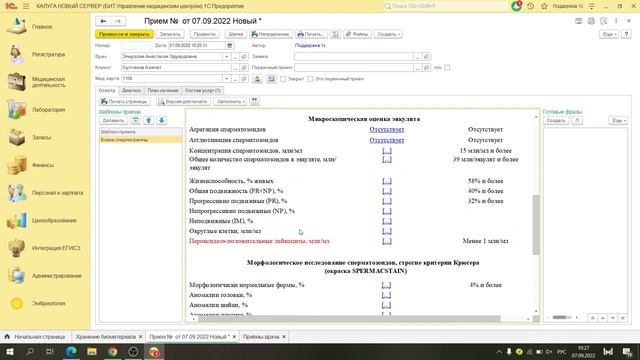The width and height of the screenshot is (640, 360).
Task: Click the forward navigation arrow
Action: pyautogui.click(x=118, y=21)
